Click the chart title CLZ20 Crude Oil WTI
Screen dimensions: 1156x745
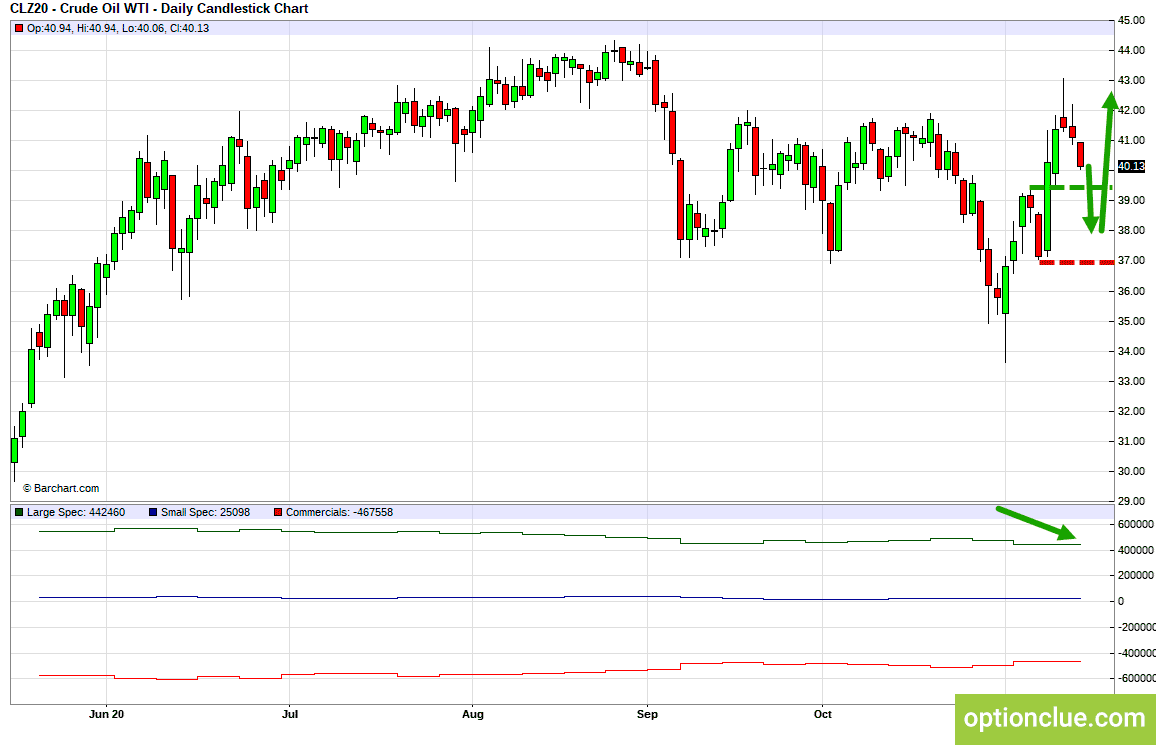159,9
